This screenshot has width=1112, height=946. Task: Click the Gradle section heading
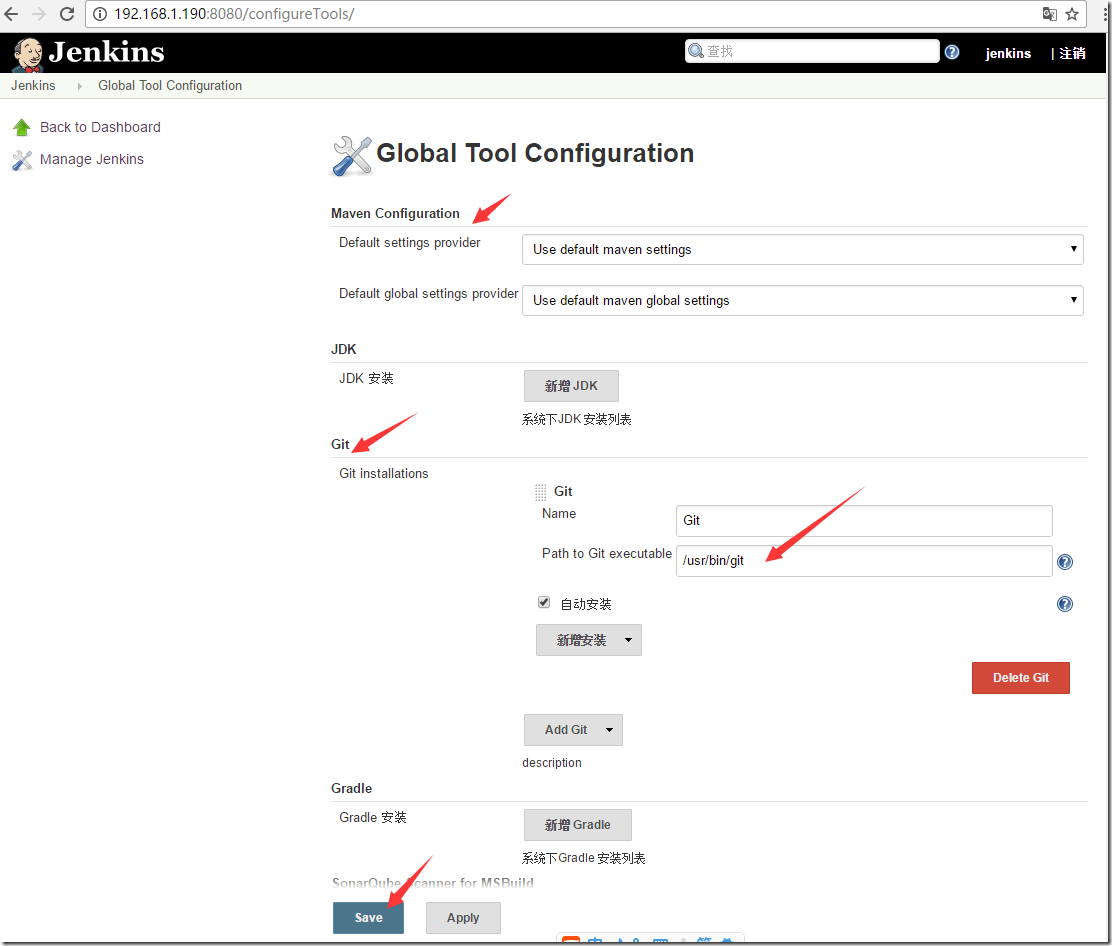coord(351,789)
